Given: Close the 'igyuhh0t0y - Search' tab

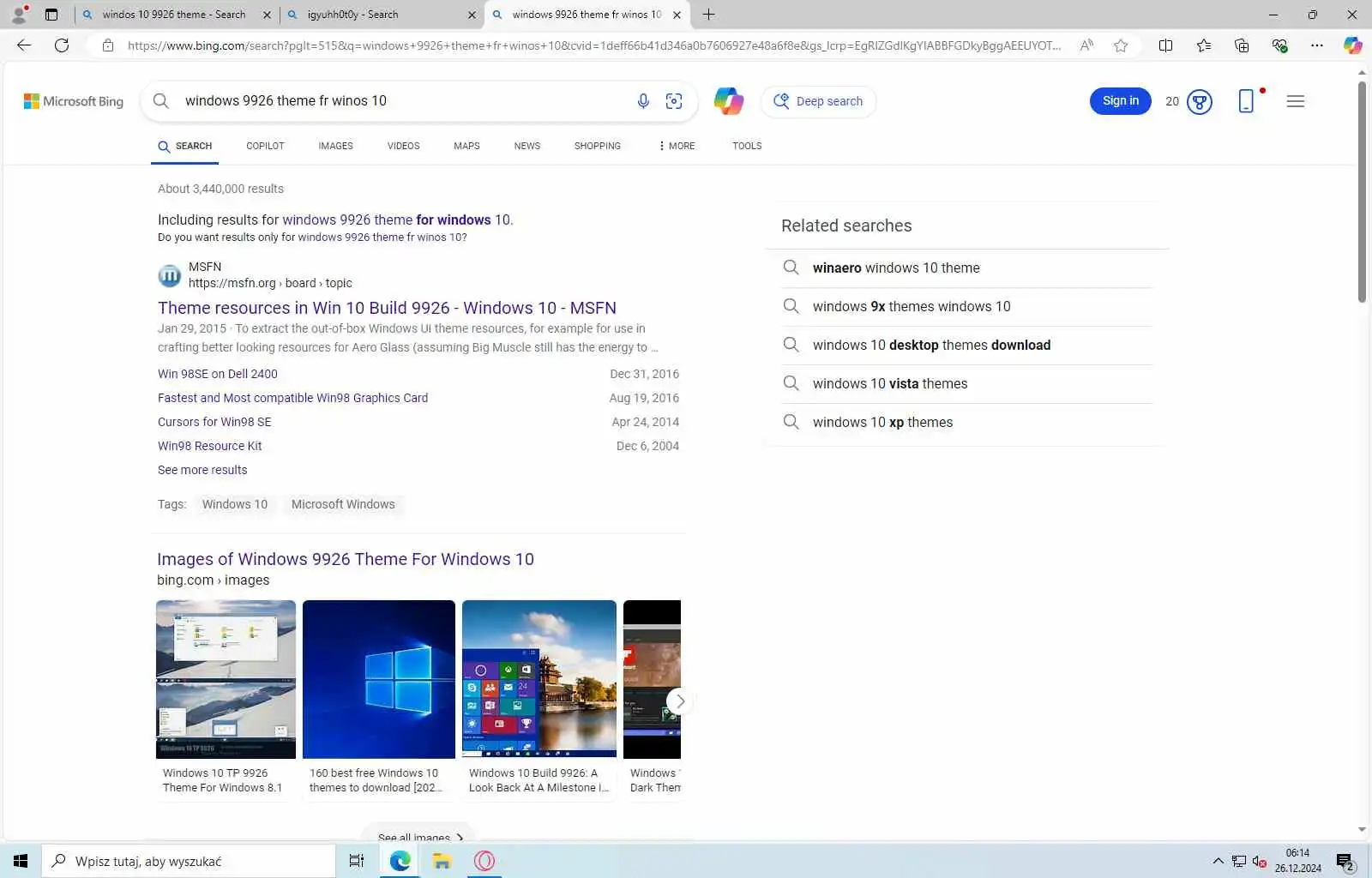Looking at the screenshot, I should [472, 15].
